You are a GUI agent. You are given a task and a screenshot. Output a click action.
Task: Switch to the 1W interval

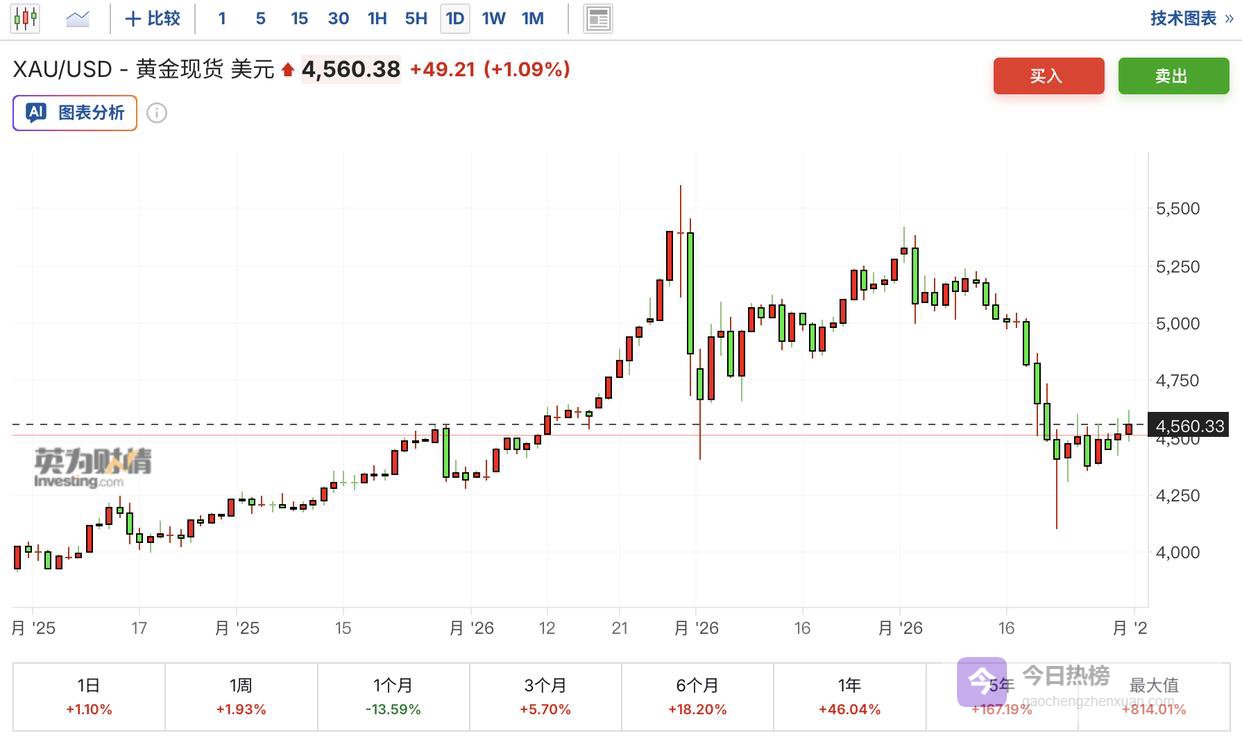point(493,18)
